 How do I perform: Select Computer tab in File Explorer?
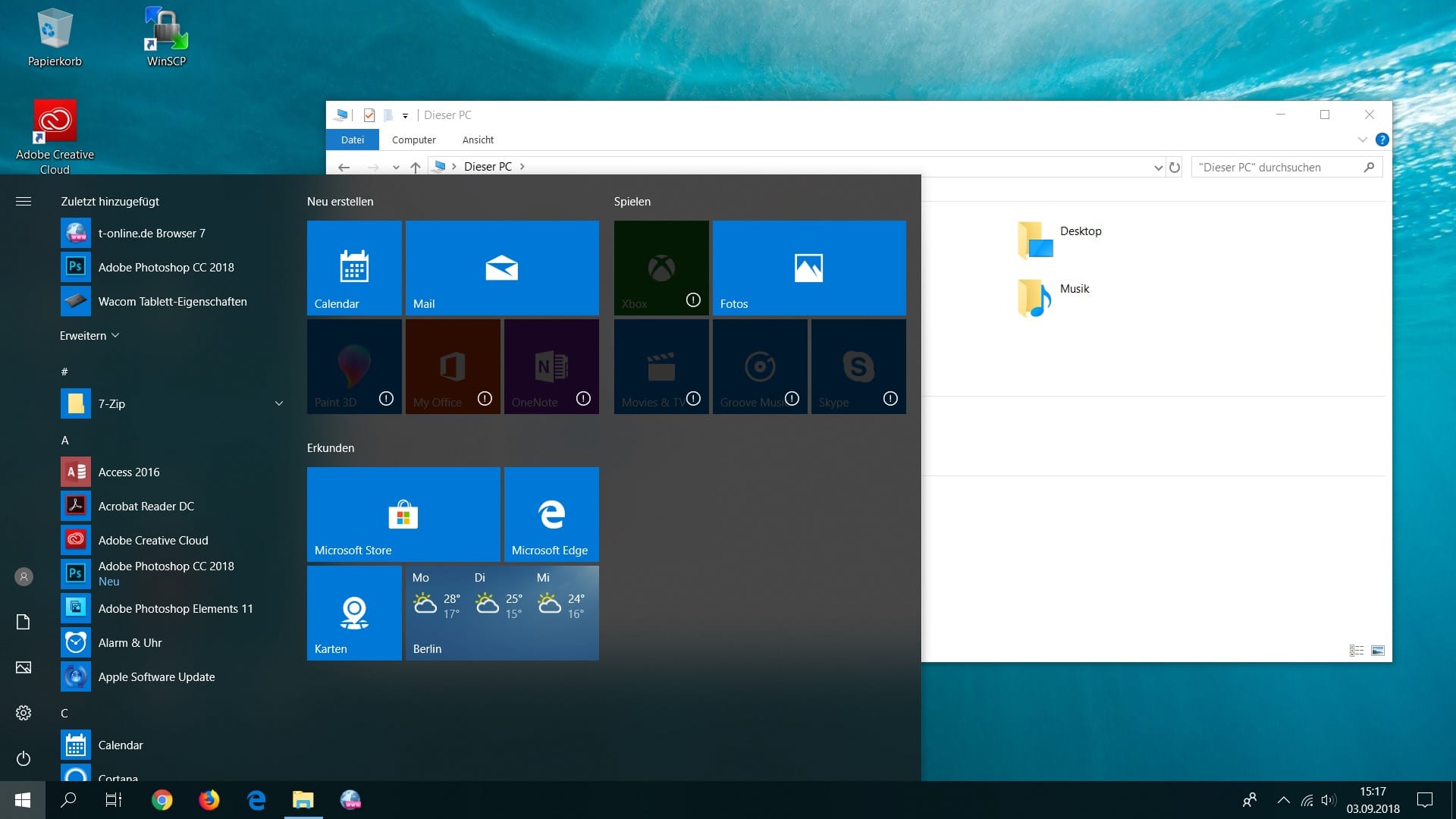coord(412,139)
